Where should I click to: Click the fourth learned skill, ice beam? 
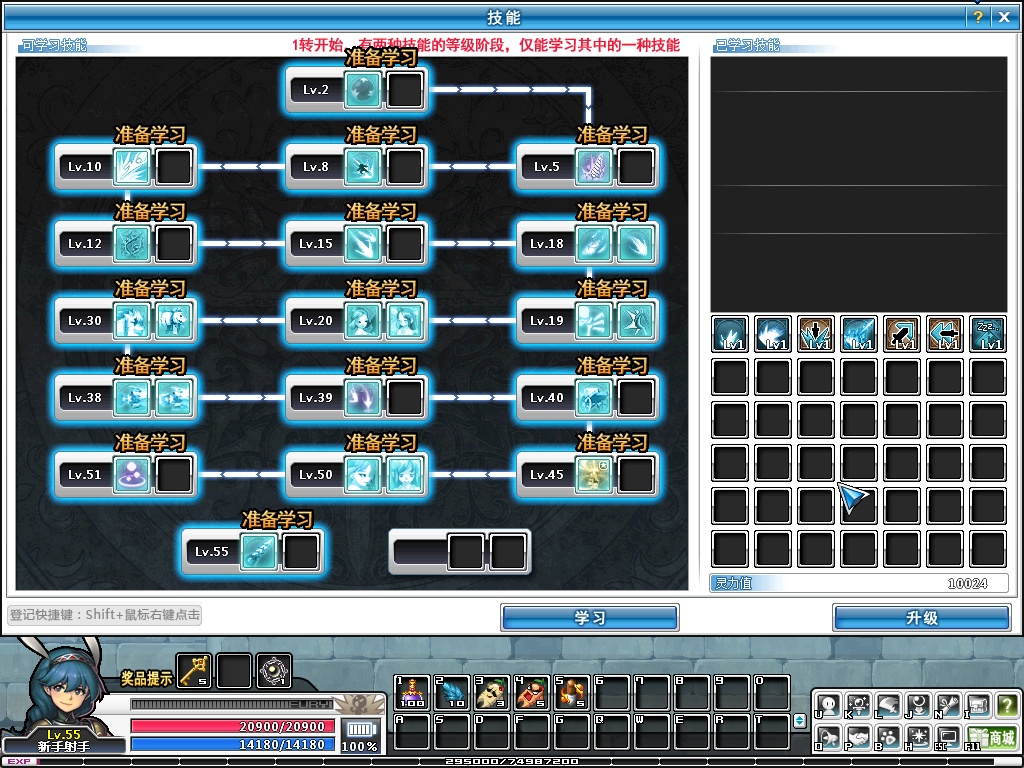[x=858, y=334]
